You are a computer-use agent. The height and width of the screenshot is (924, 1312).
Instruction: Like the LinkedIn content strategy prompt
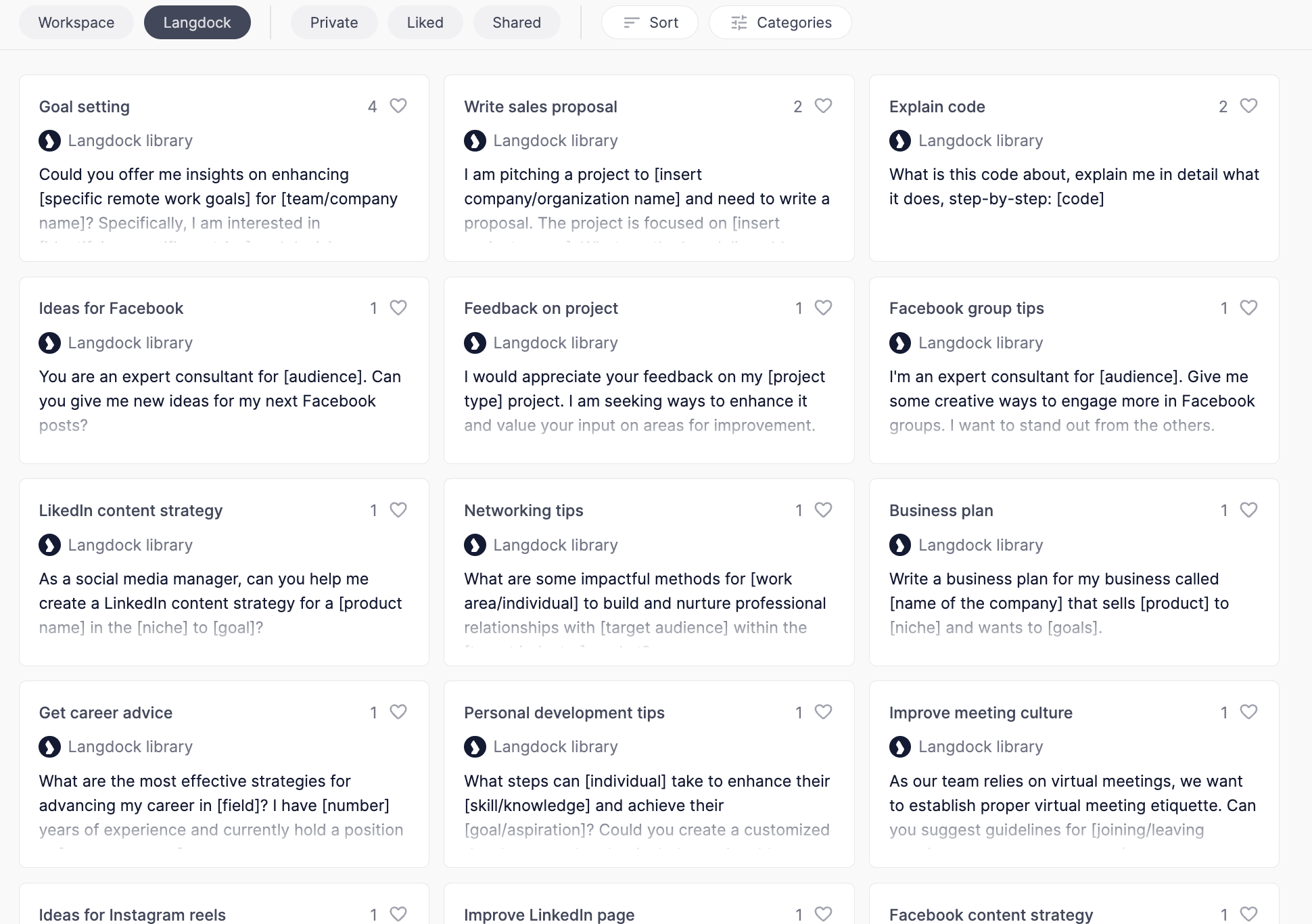coord(398,510)
